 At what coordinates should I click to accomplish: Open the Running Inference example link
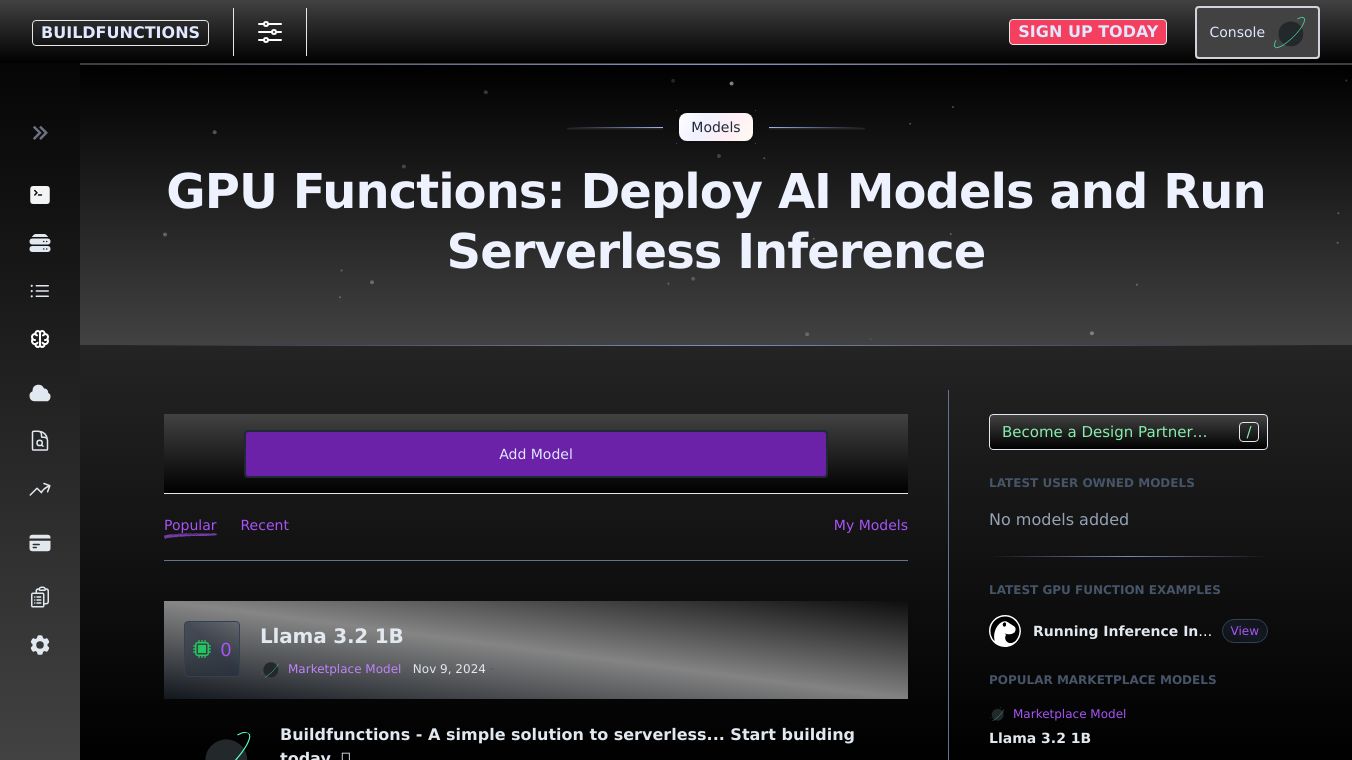pos(1122,631)
